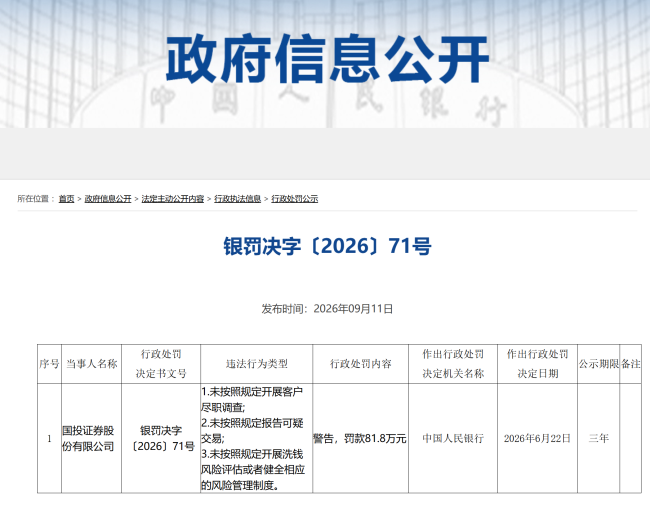Select the 2026年6月22日 decision date cell
The image size is (650, 513).
[537, 438]
